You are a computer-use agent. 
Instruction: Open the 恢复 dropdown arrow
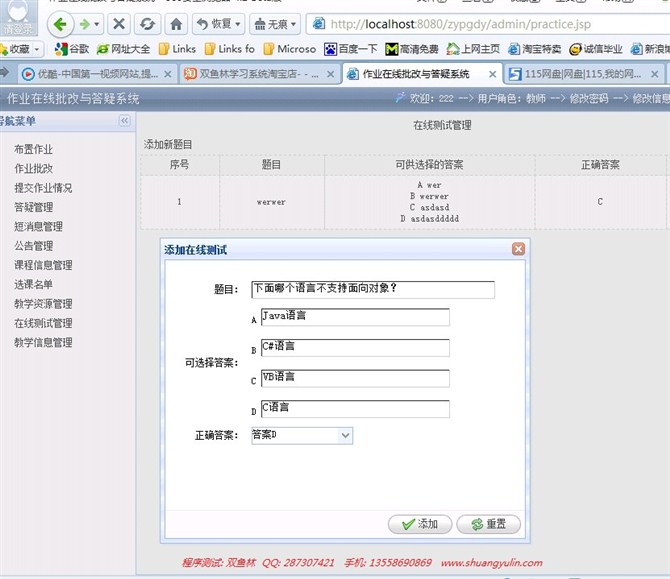click(x=238, y=24)
